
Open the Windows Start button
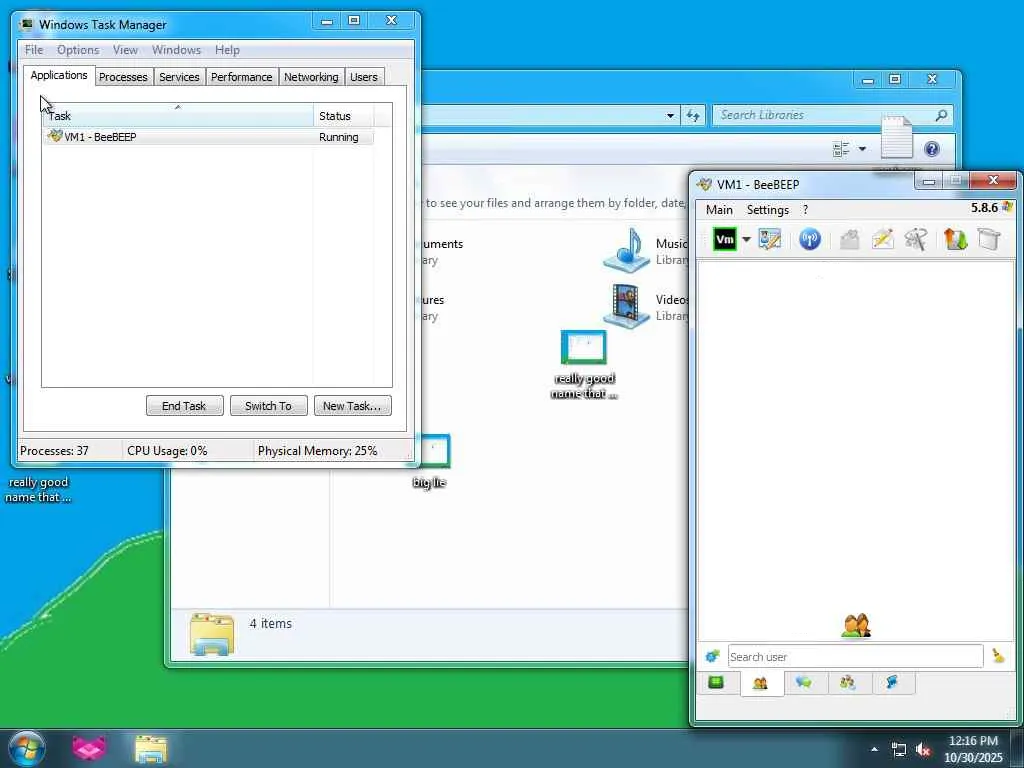26,749
